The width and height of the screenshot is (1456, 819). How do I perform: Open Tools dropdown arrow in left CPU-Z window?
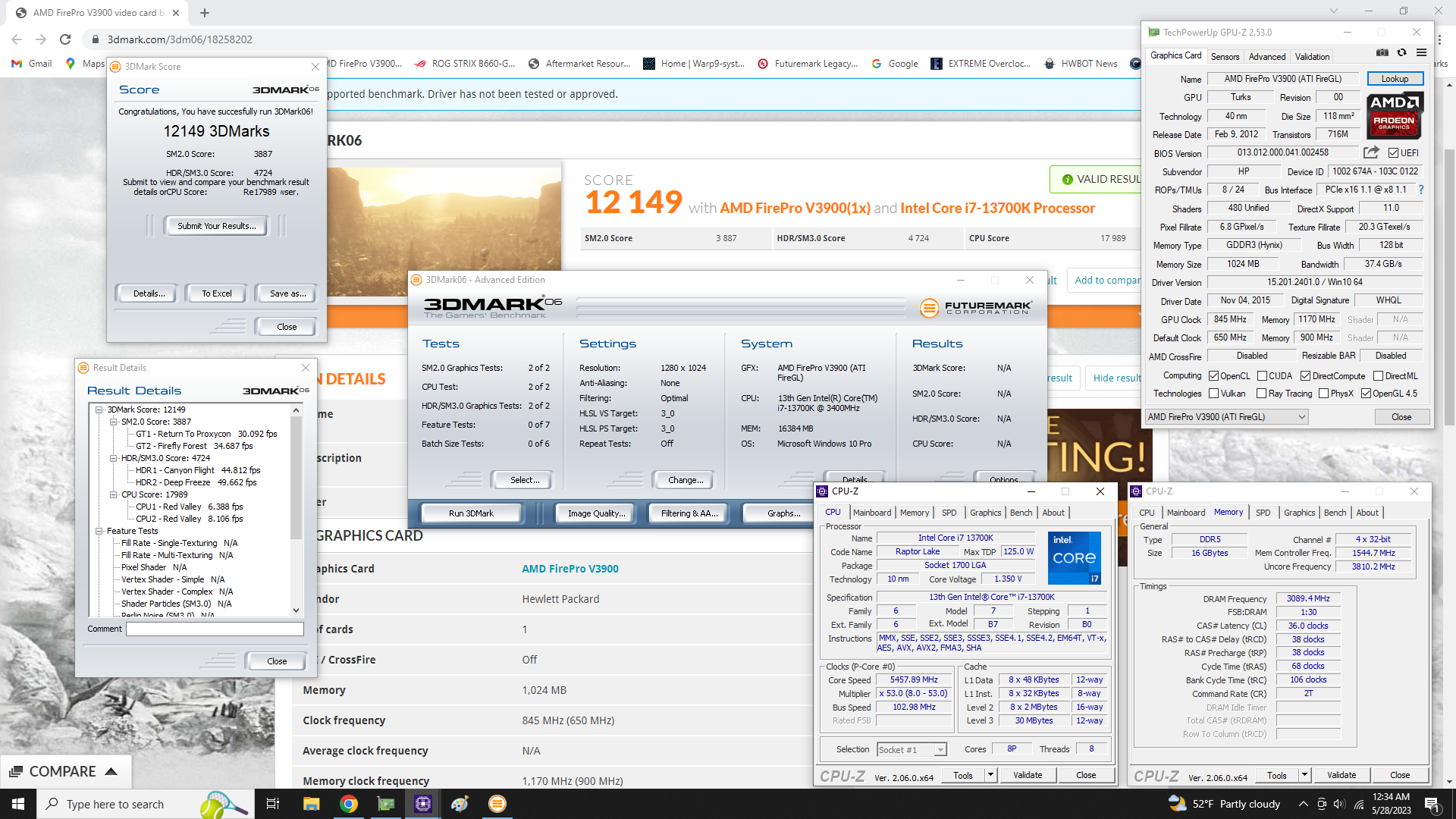pyautogui.click(x=990, y=775)
